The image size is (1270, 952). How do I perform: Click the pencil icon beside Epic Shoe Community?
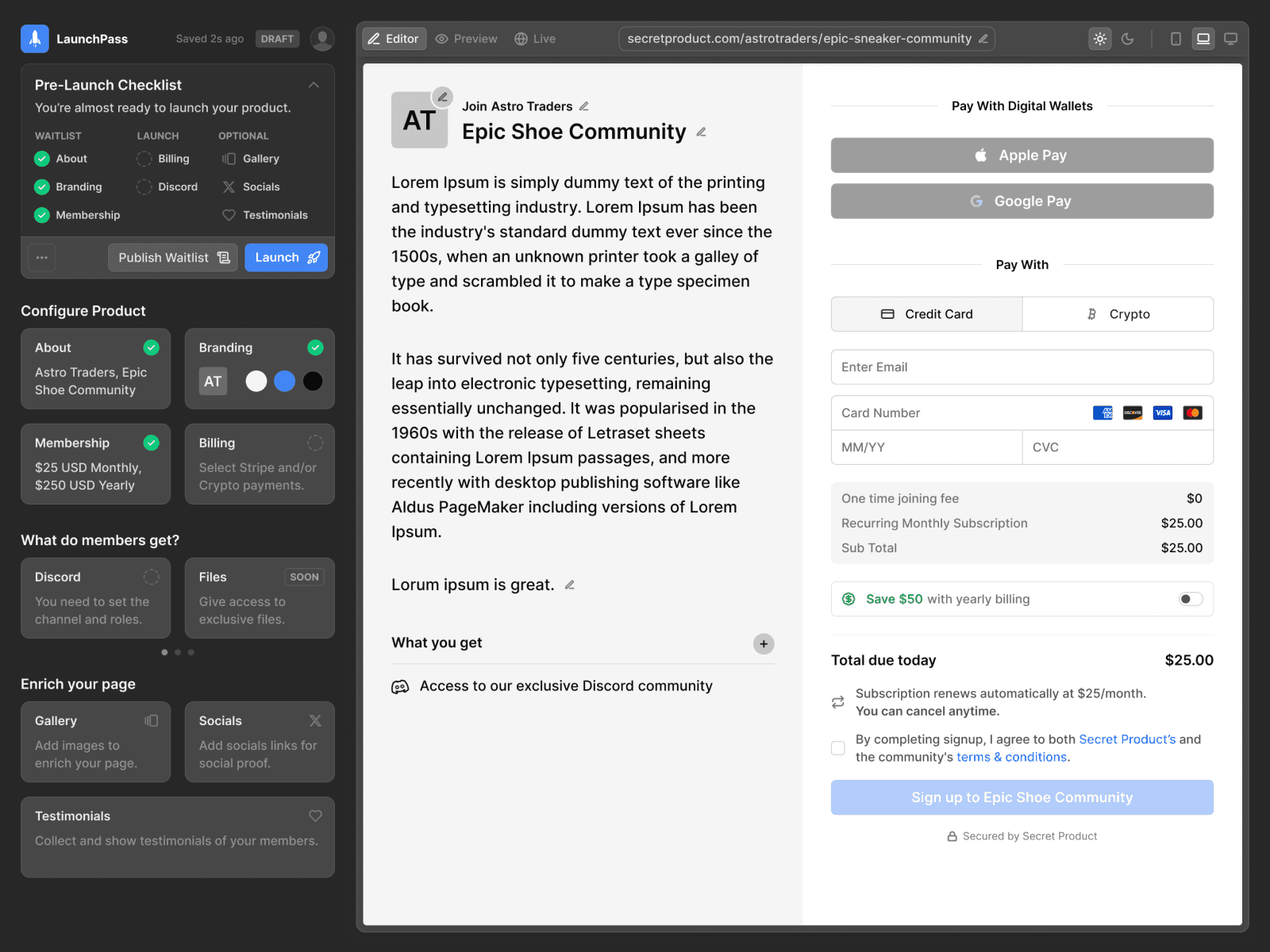[x=701, y=132]
